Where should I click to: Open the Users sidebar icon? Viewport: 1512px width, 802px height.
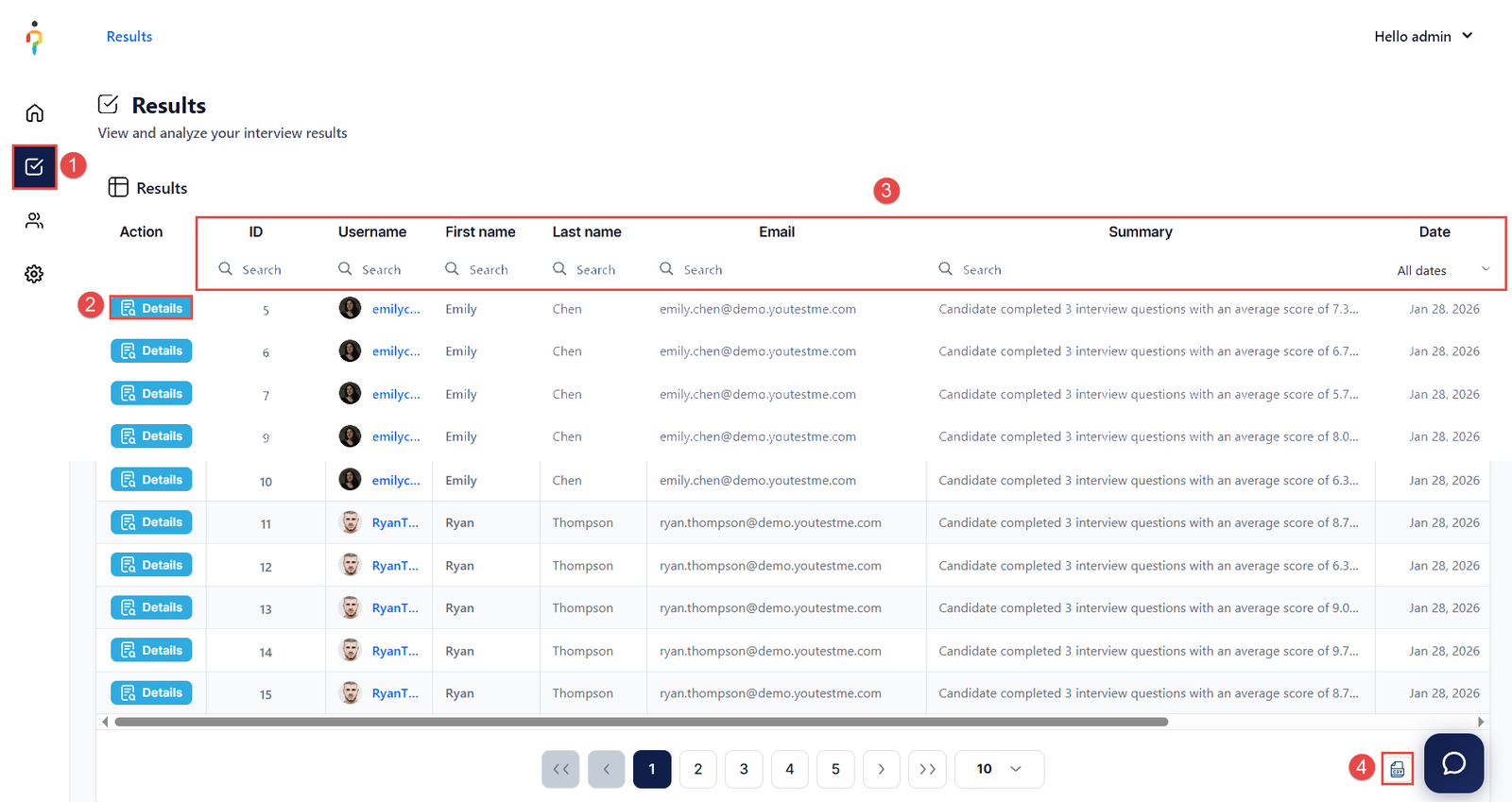coord(34,221)
